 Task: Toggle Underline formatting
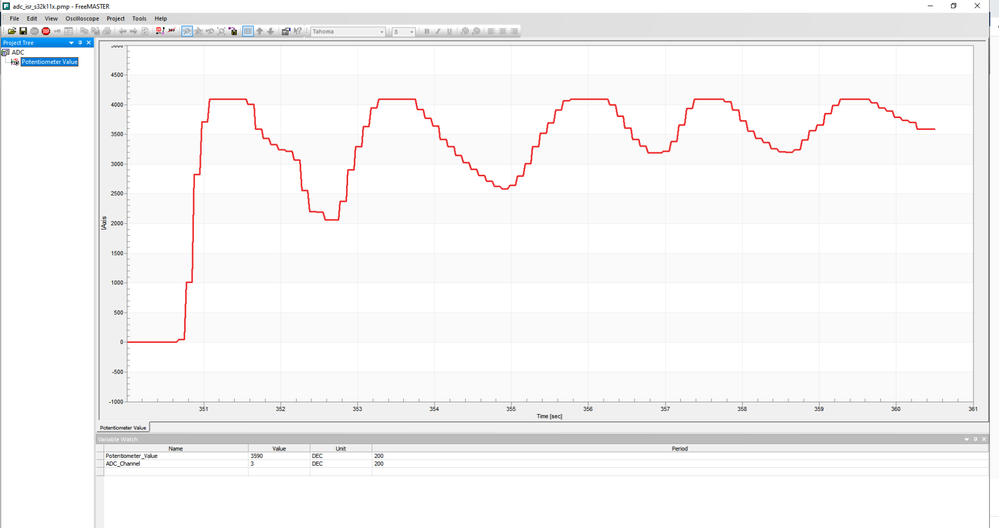[x=449, y=31]
